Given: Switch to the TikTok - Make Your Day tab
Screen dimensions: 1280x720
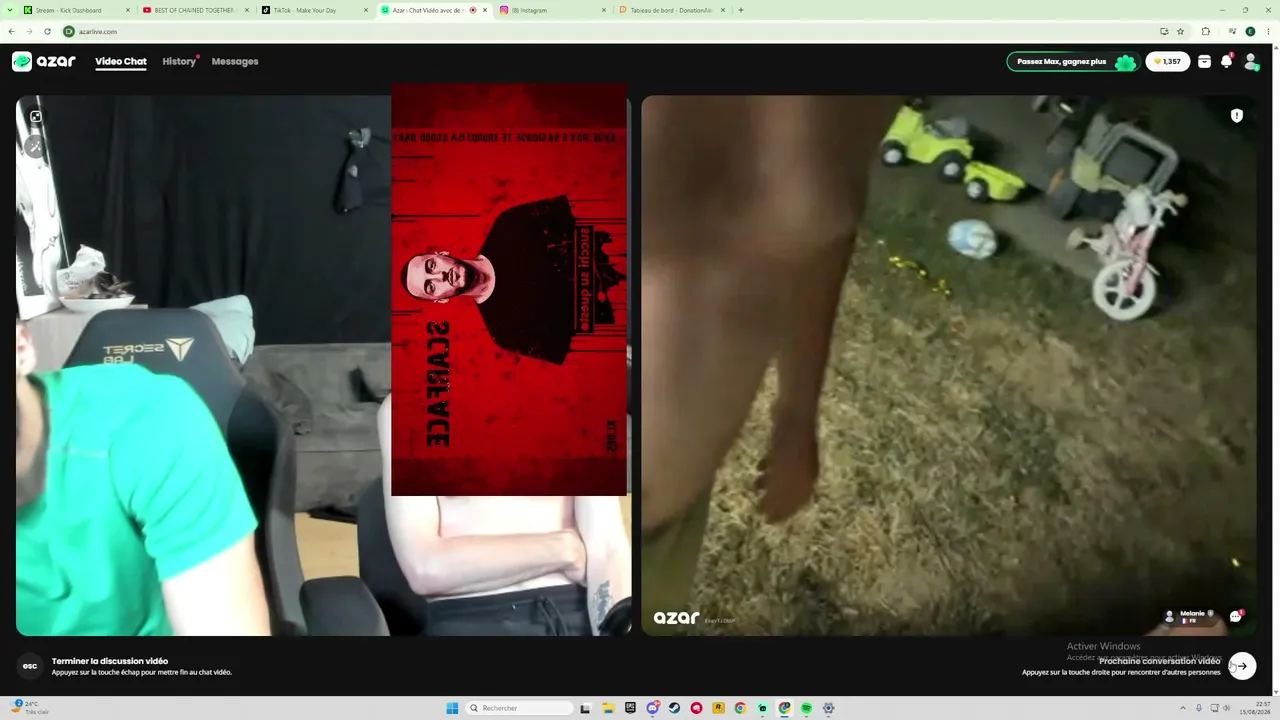Looking at the screenshot, I should click(x=314, y=10).
